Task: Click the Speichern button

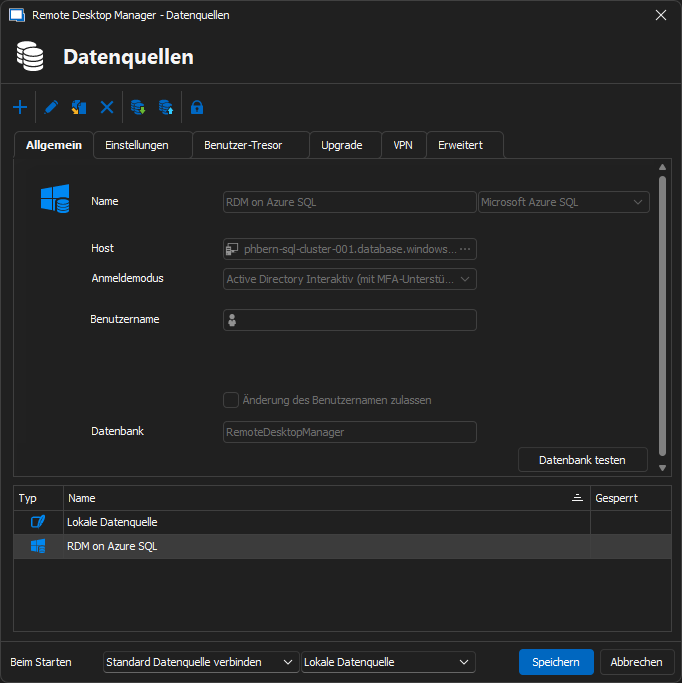Action: coord(556,662)
